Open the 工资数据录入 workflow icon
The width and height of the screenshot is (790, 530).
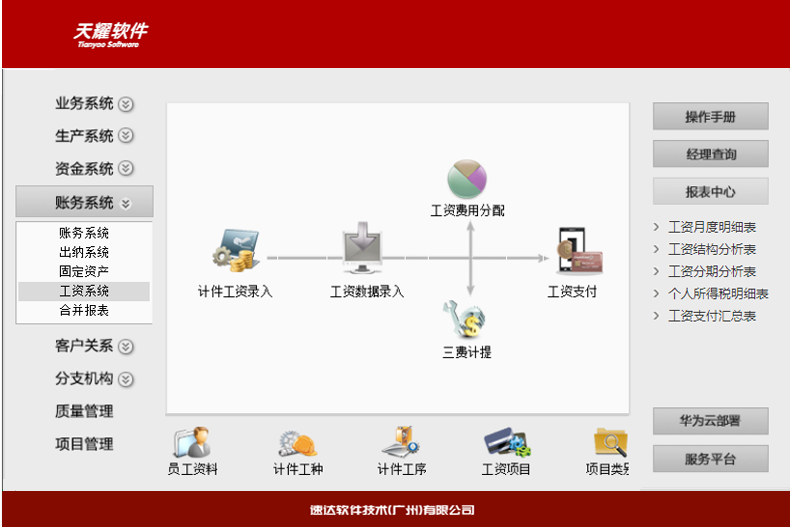click(362, 248)
